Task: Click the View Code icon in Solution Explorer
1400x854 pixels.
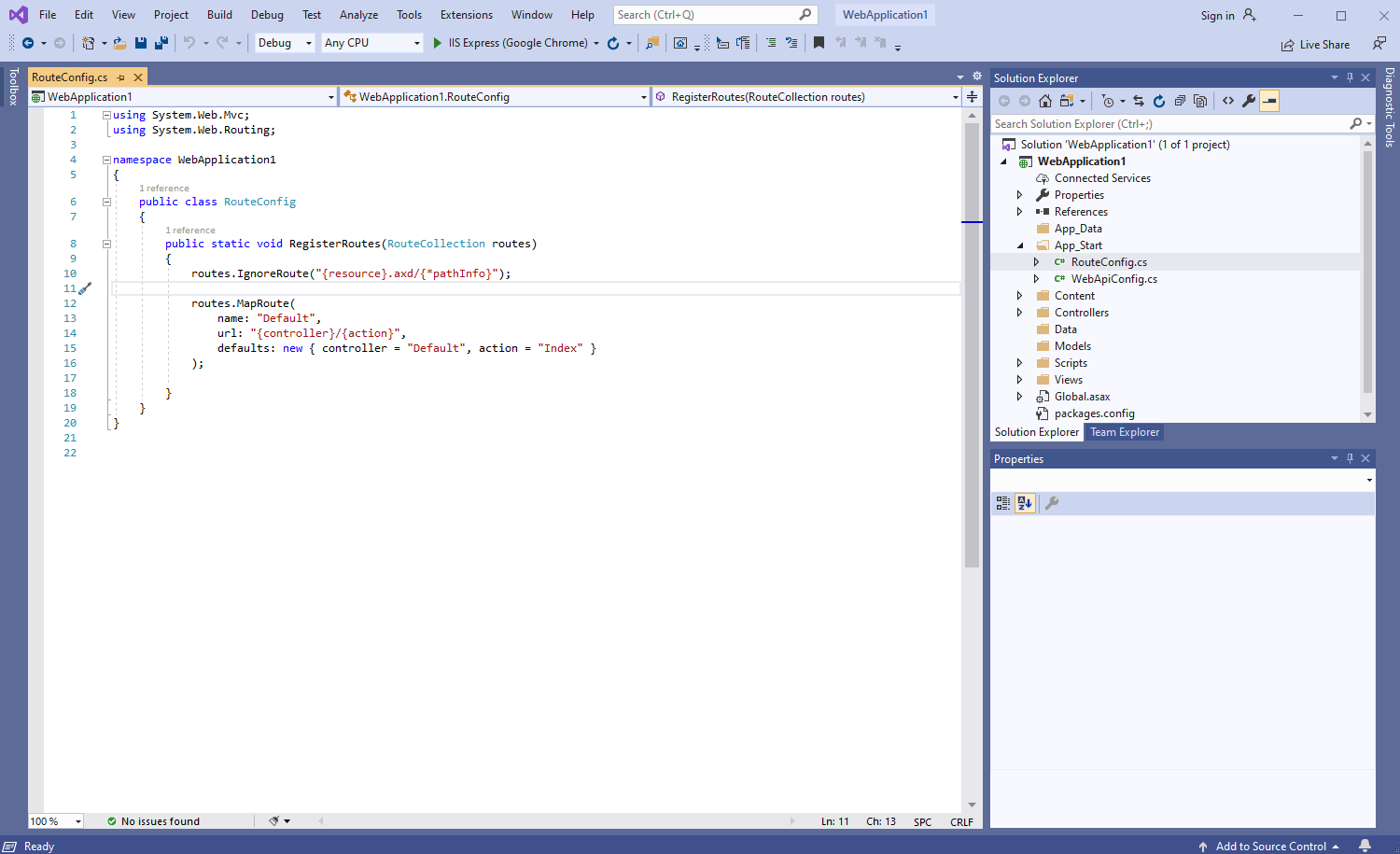Action: tap(1228, 101)
